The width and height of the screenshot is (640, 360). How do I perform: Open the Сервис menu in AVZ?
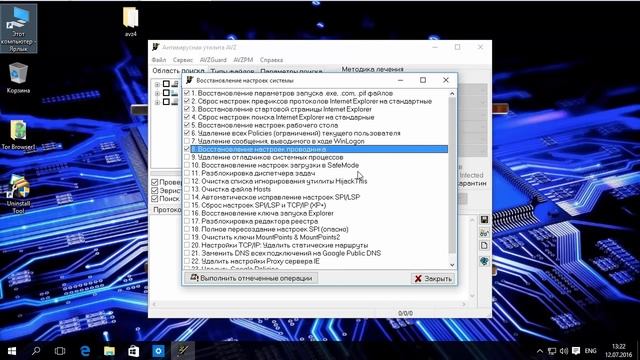point(182,60)
